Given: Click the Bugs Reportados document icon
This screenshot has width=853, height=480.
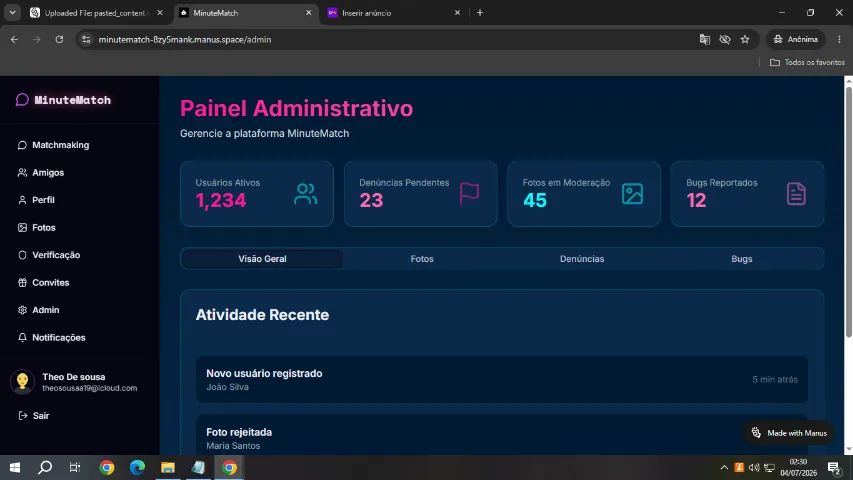Looking at the screenshot, I should tap(796, 194).
